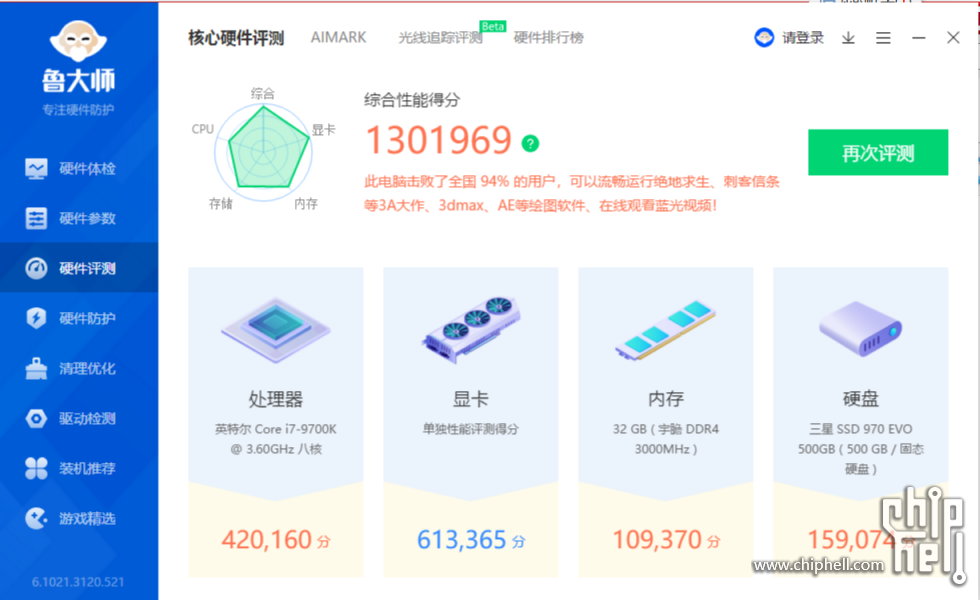
Task: Click the 鲁大师 logo avatar
Action: click(78, 41)
